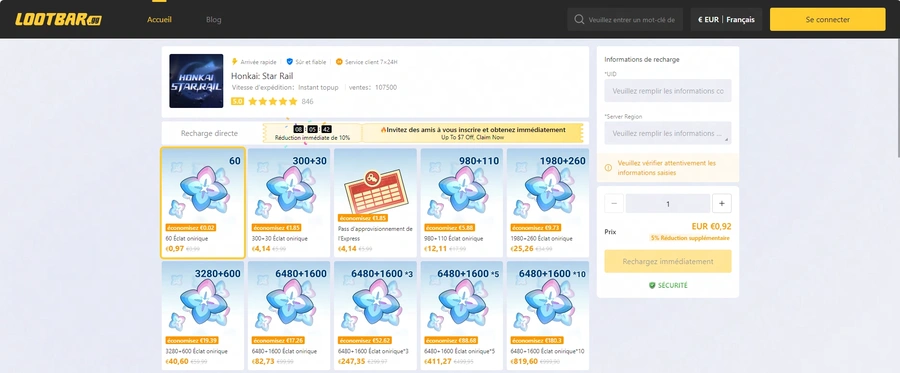Open the Blog tab
The width and height of the screenshot is (900, 373).
(214, 20)
